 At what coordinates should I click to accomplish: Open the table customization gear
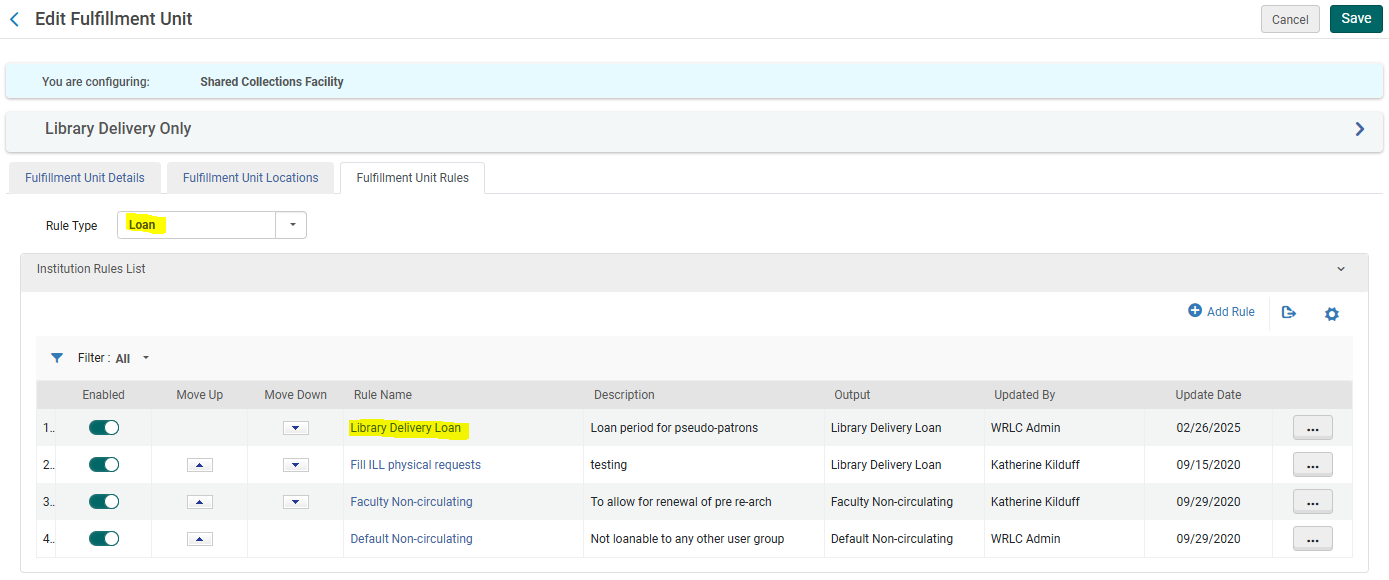(1332, 313)
